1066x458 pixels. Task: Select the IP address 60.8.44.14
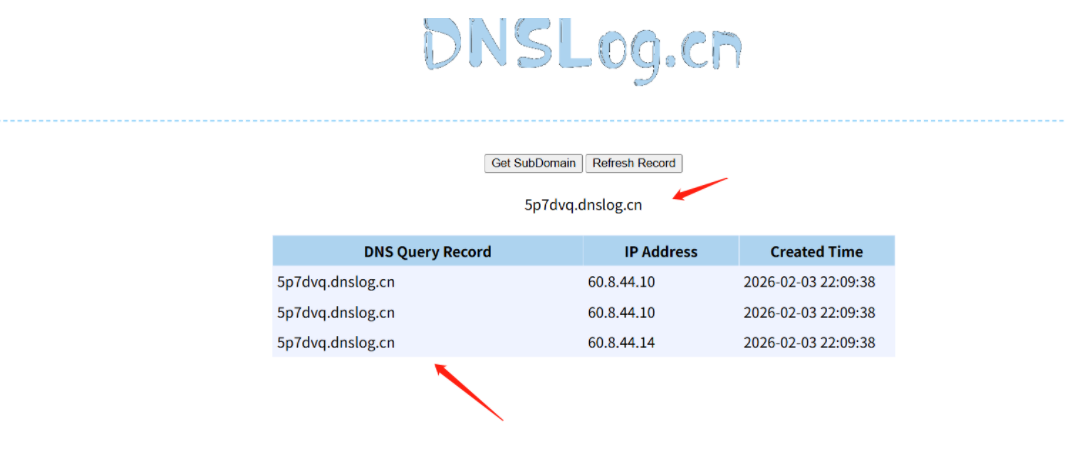pos(621,342)
